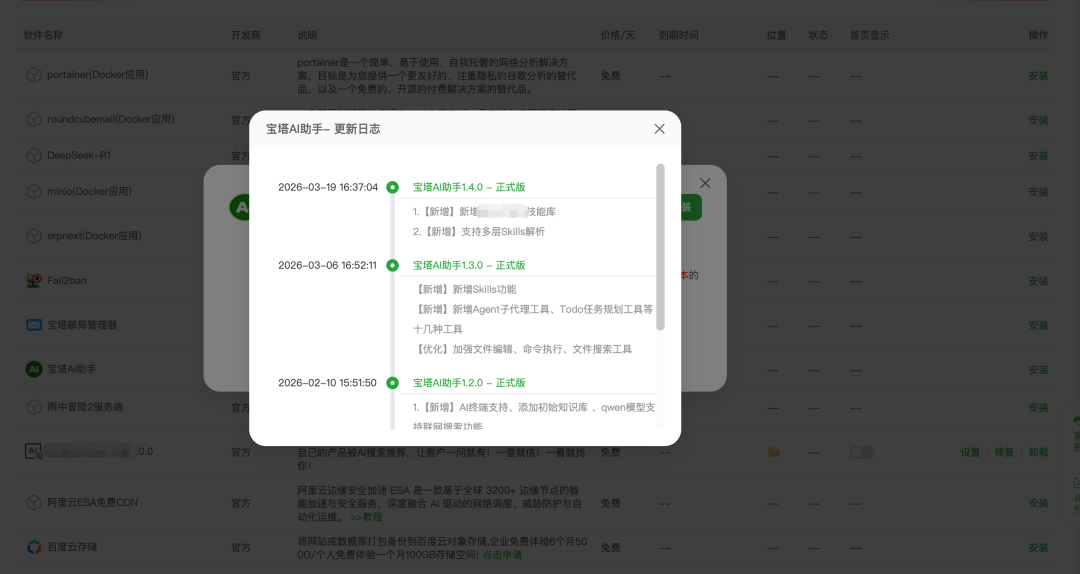This screenshot has width=1080, height=574.
Task: Install 雨中冒险2服务端
Action: [1038, 408]
